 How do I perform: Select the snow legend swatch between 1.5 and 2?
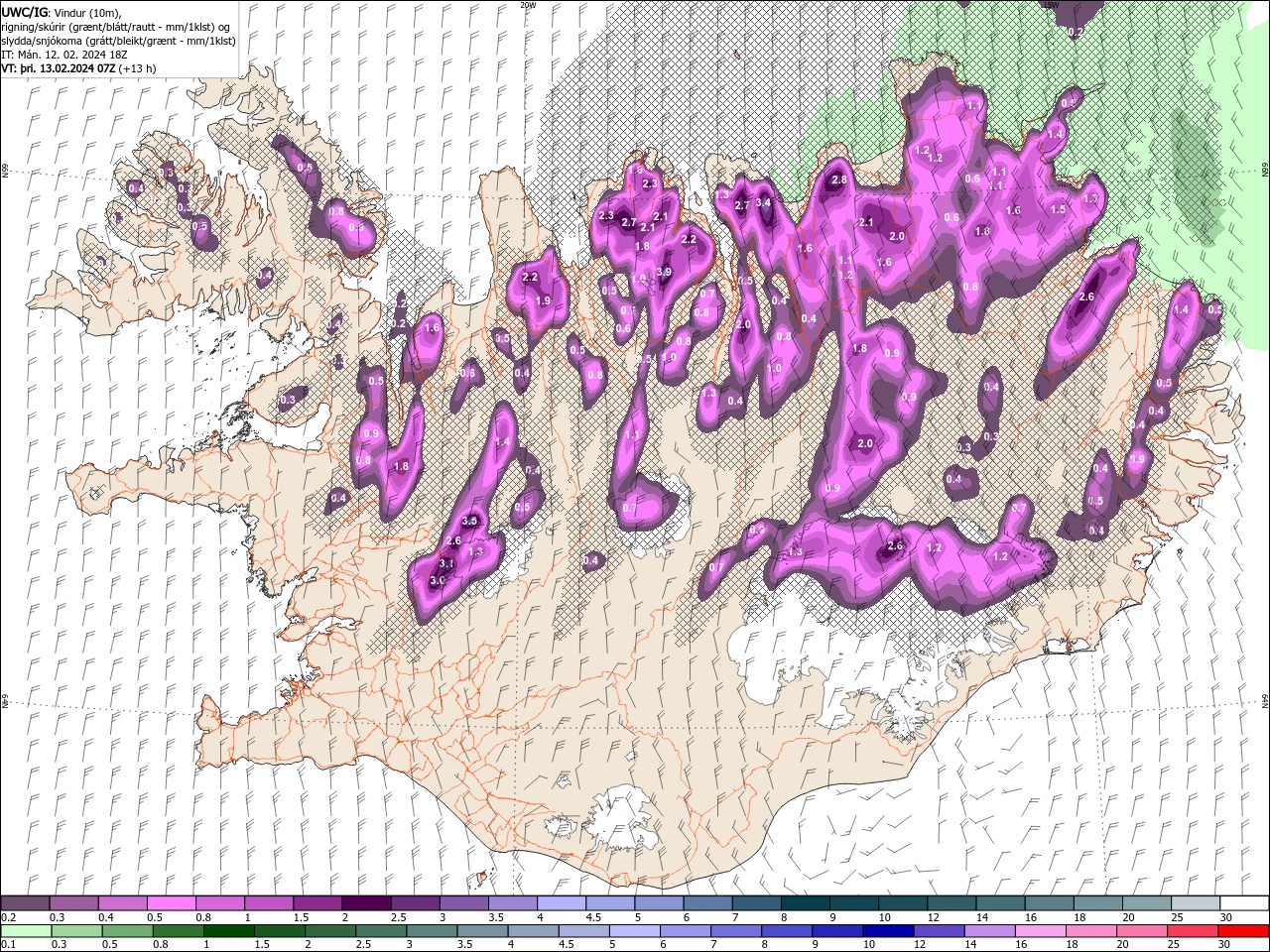(317, 902)
